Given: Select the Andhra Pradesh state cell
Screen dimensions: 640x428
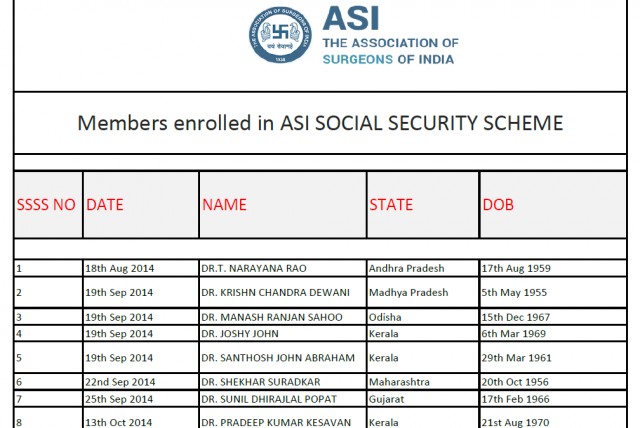Looking at the screenshot, I should [406, 268].
